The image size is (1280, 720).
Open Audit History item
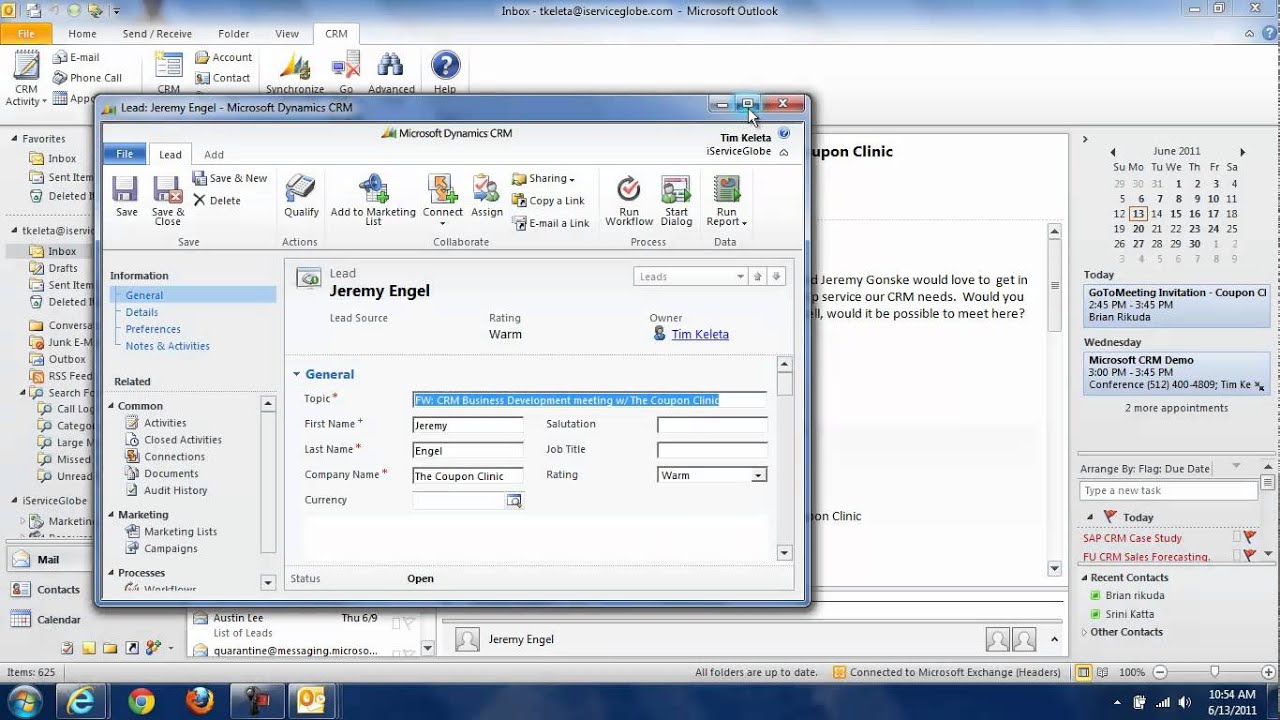point(175,491)
